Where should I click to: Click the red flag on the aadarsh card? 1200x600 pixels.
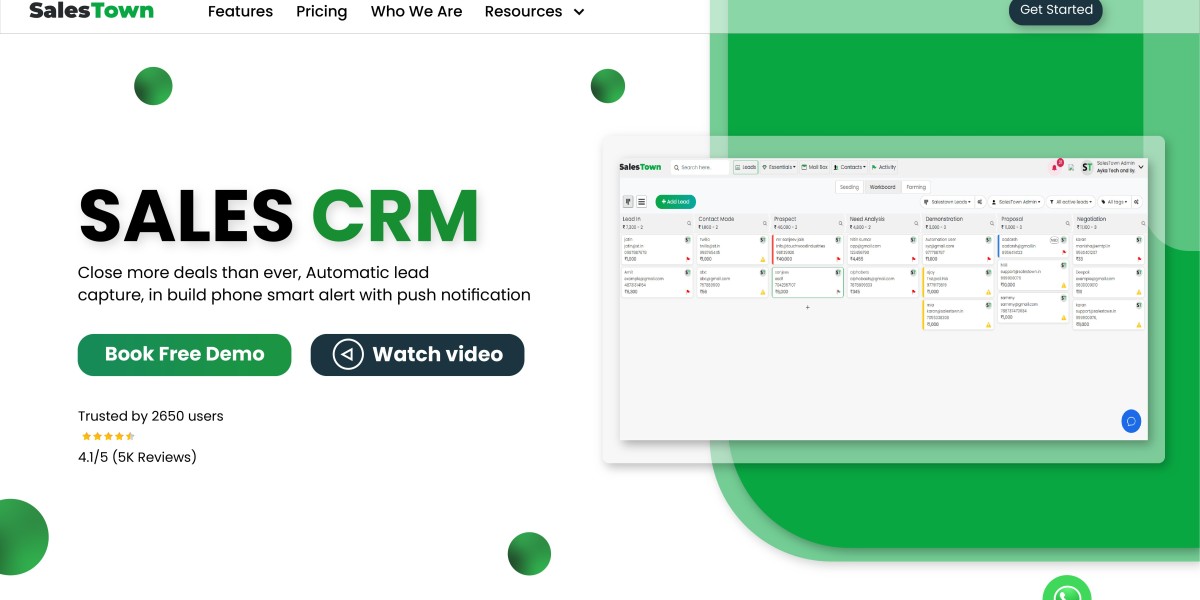[1064, 252]
